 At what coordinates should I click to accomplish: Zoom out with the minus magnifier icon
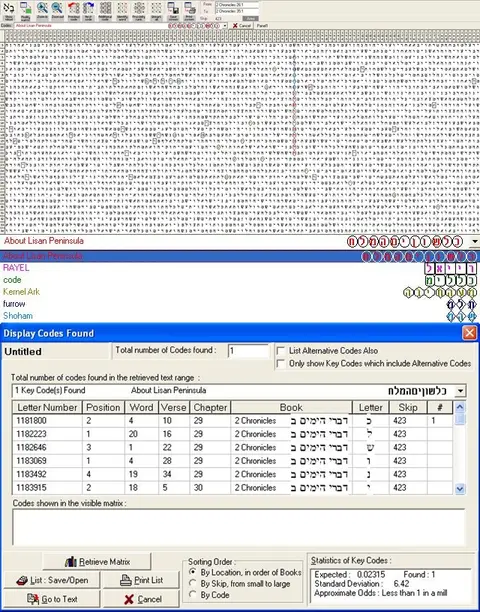(57, 11)
